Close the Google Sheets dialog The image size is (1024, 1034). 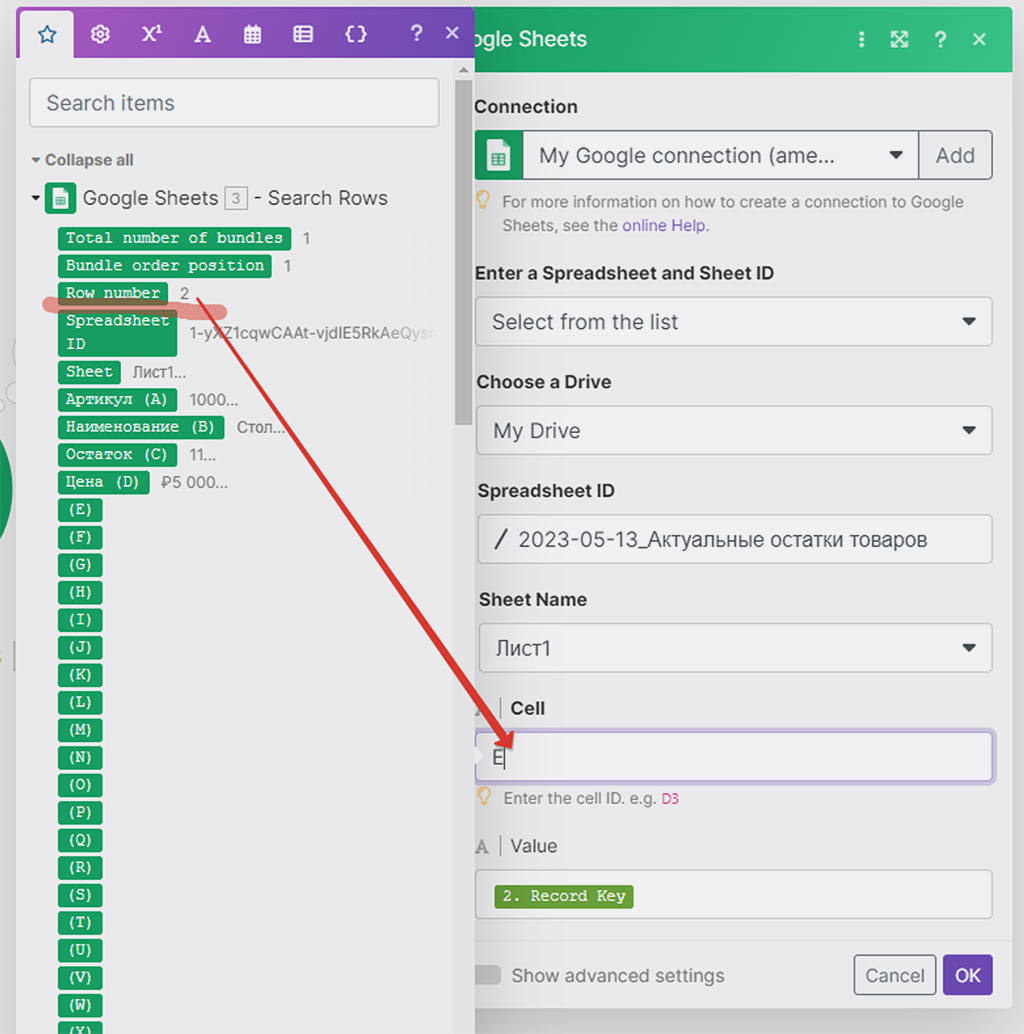point(979,40)
